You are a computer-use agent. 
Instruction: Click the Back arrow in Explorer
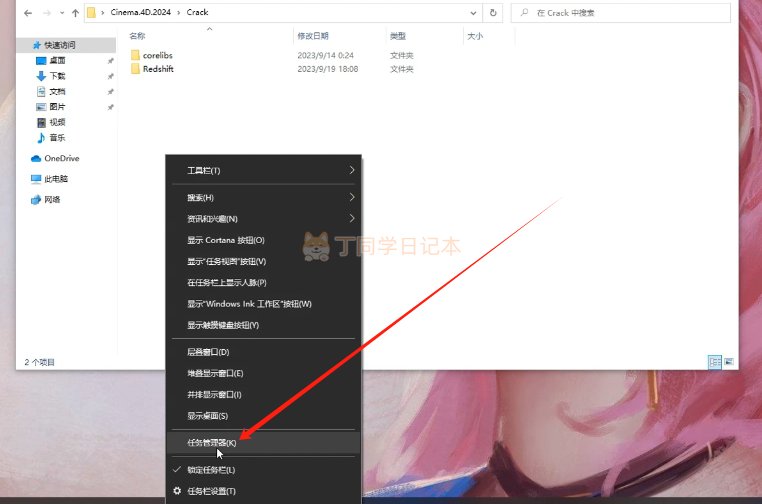(x=28, y=13)
